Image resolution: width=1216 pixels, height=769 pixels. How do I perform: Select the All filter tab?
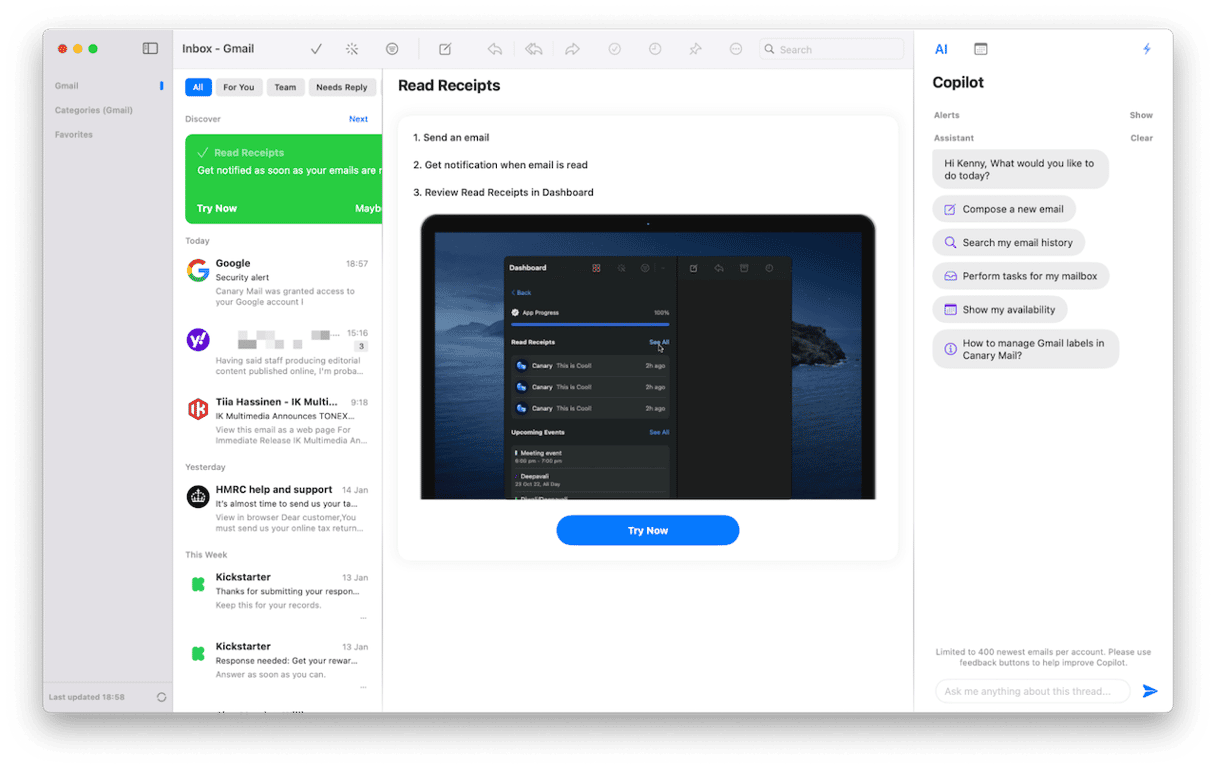[x=198, y=87]
